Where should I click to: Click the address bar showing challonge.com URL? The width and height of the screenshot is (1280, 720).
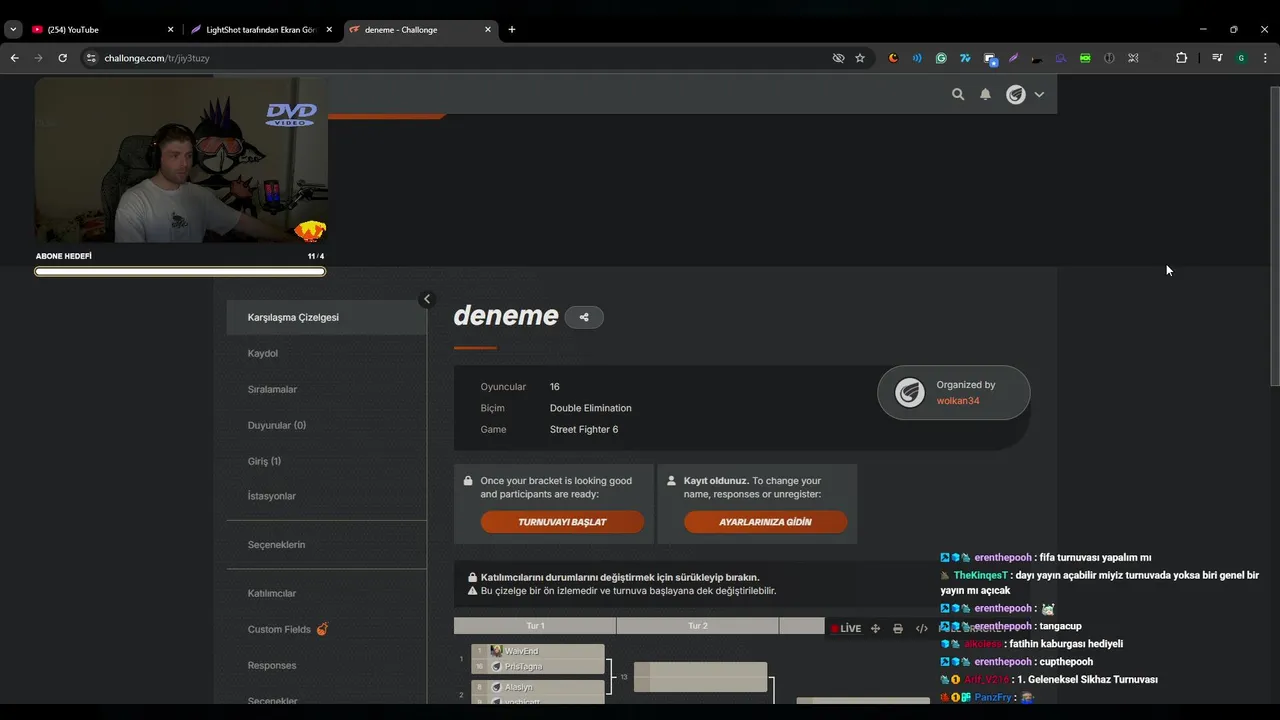point(476,58)
